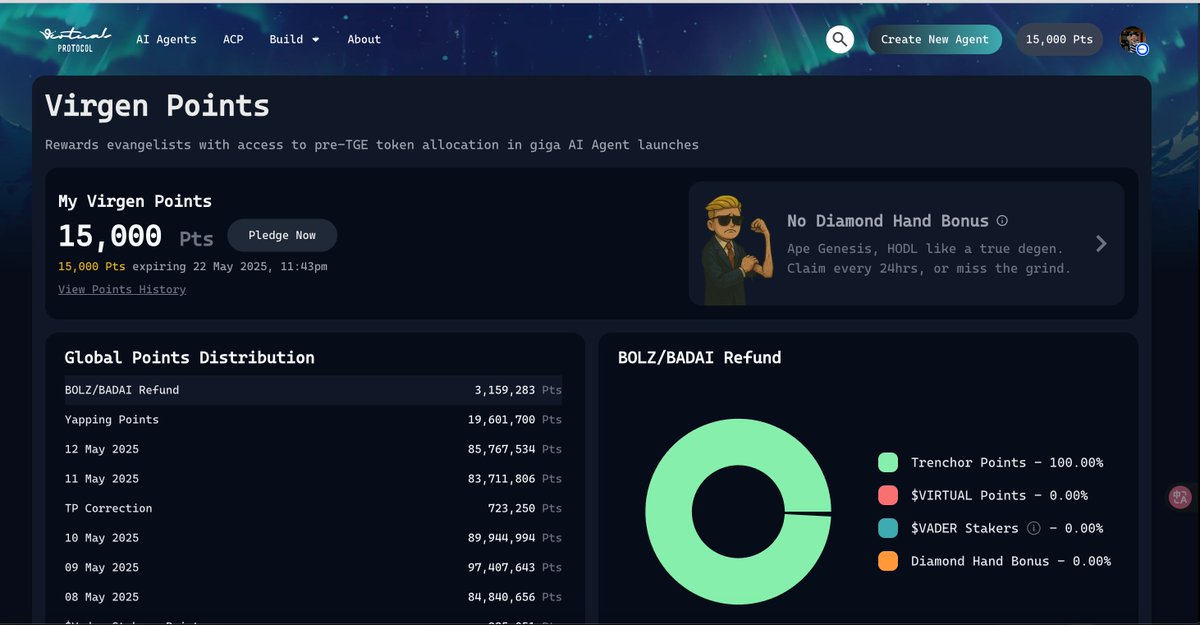Open the ACP menu item
The width and height of the screenshot is (1200, 625).
coord(233,39)
